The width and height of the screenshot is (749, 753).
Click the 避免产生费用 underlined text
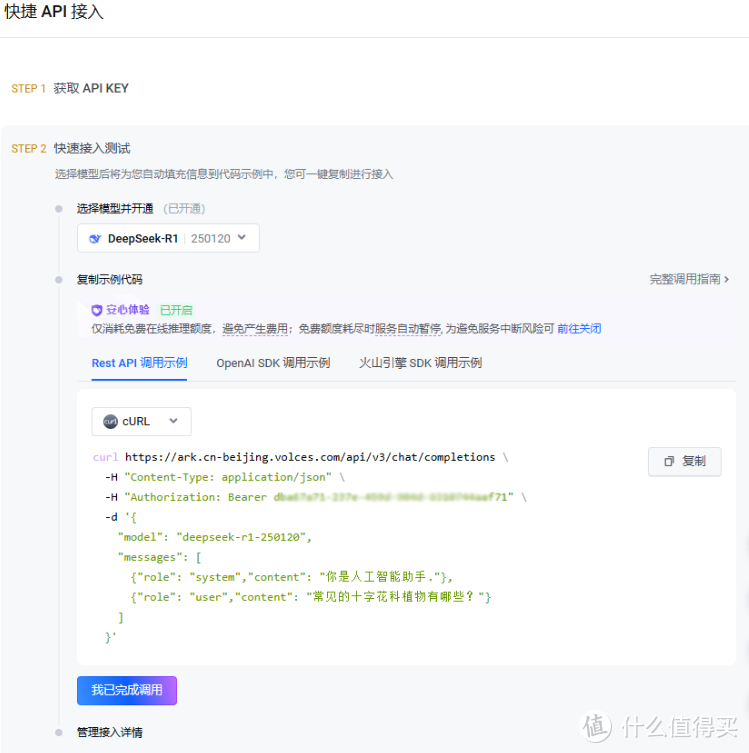[255, 328]
